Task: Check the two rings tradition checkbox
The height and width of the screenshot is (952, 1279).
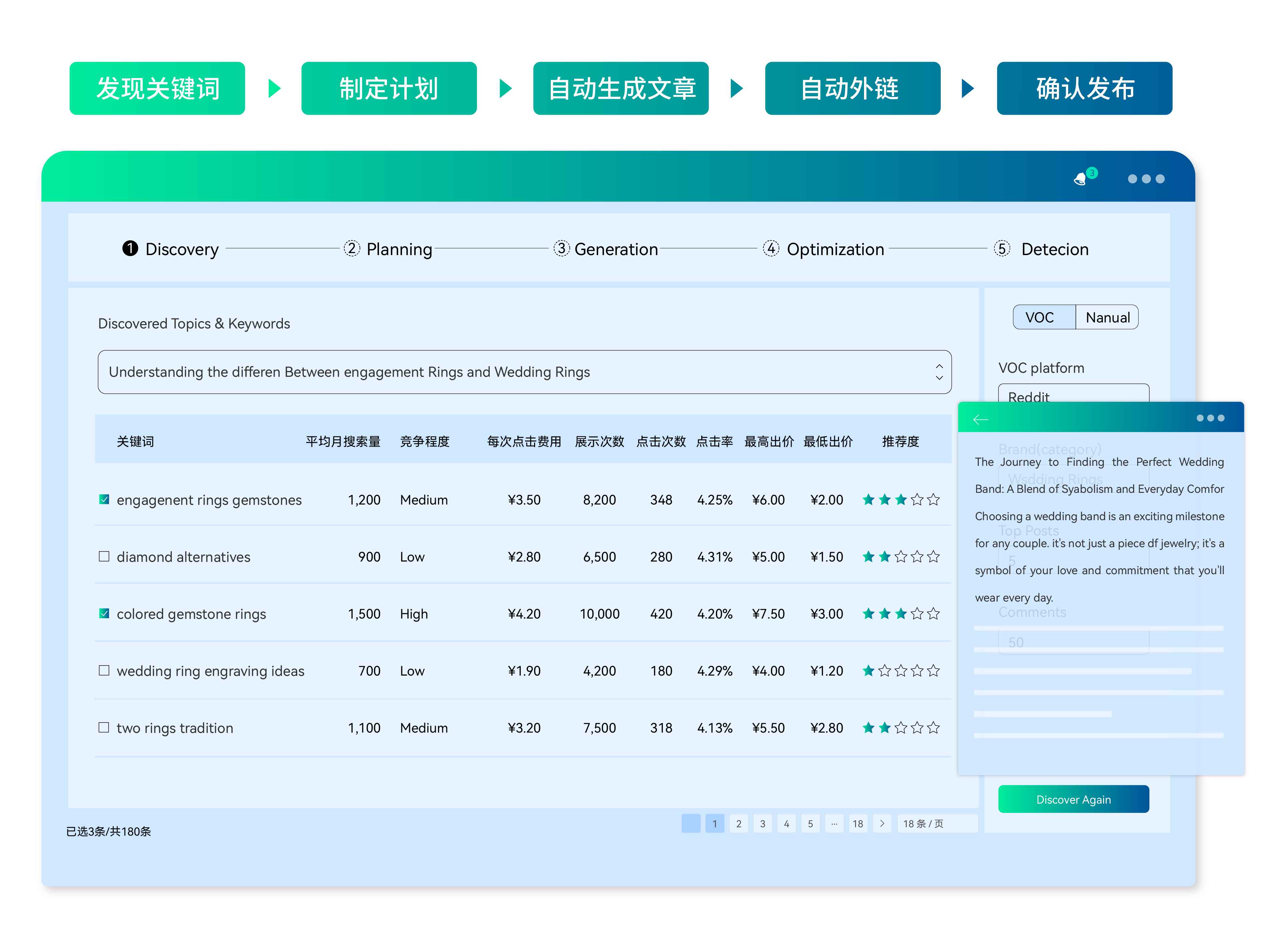Action: 104,727
